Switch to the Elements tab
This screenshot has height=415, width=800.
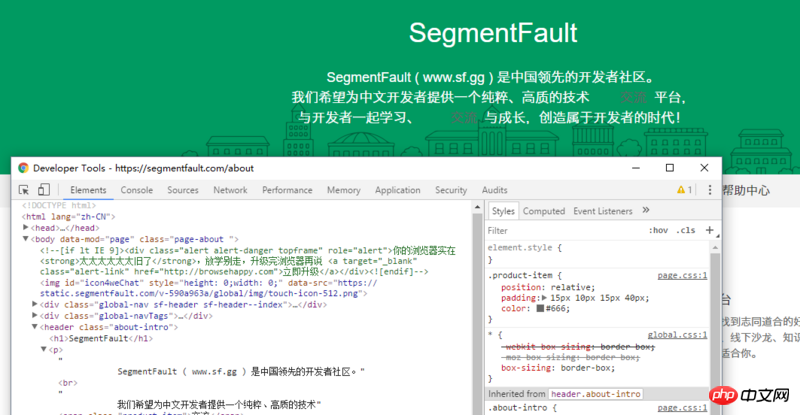pyautogui.click(x=88, y=190)
